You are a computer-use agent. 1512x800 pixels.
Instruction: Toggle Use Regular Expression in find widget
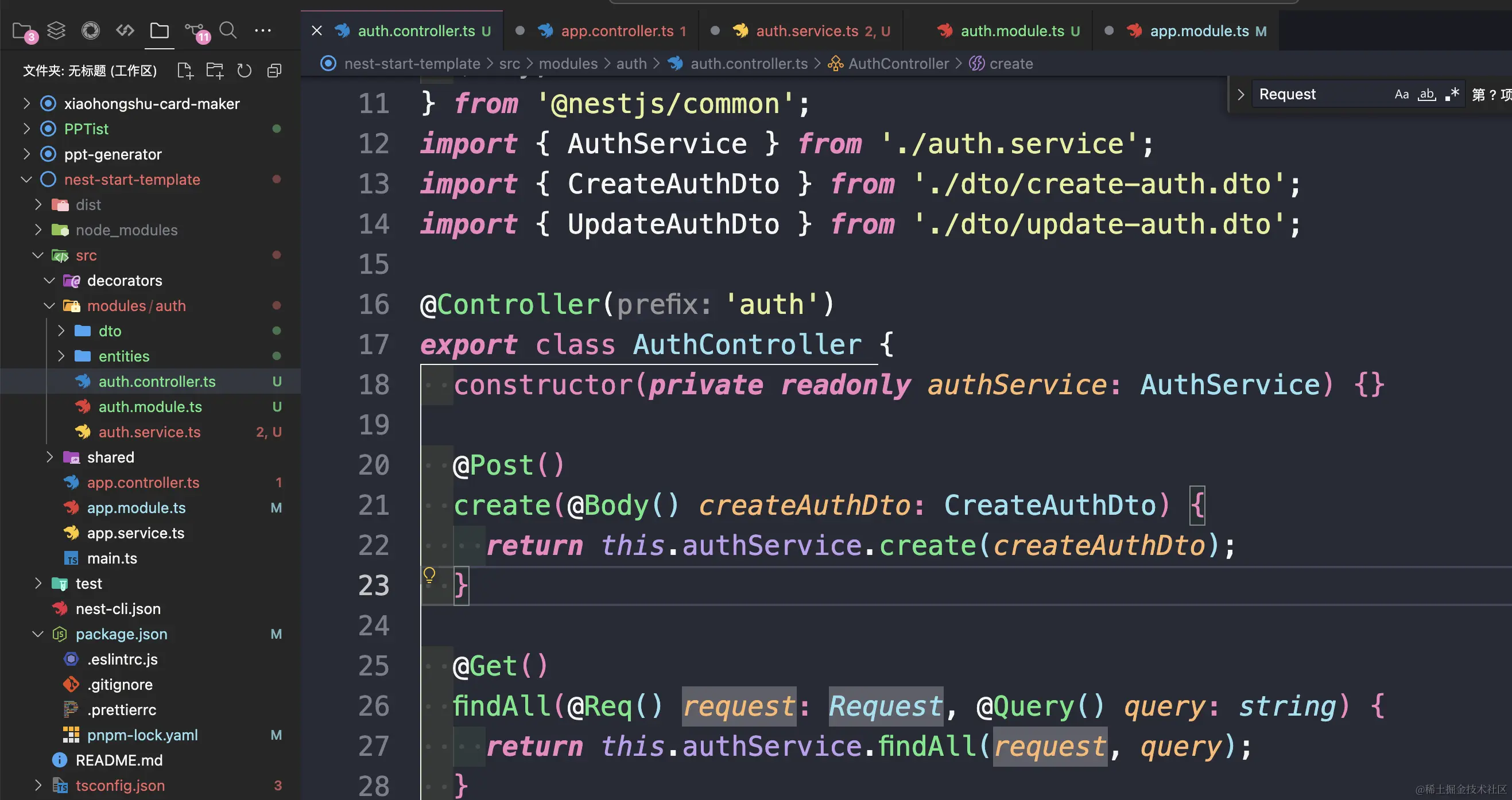point(1452,95)
